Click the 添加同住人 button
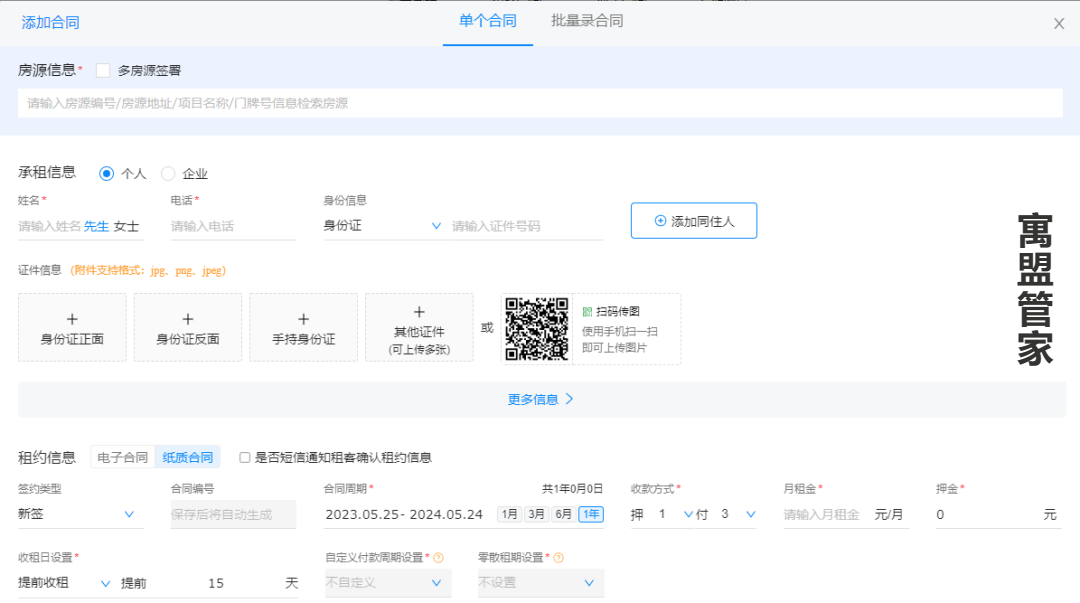Viewport: 1080px width, 603px height. click(694, 221)
